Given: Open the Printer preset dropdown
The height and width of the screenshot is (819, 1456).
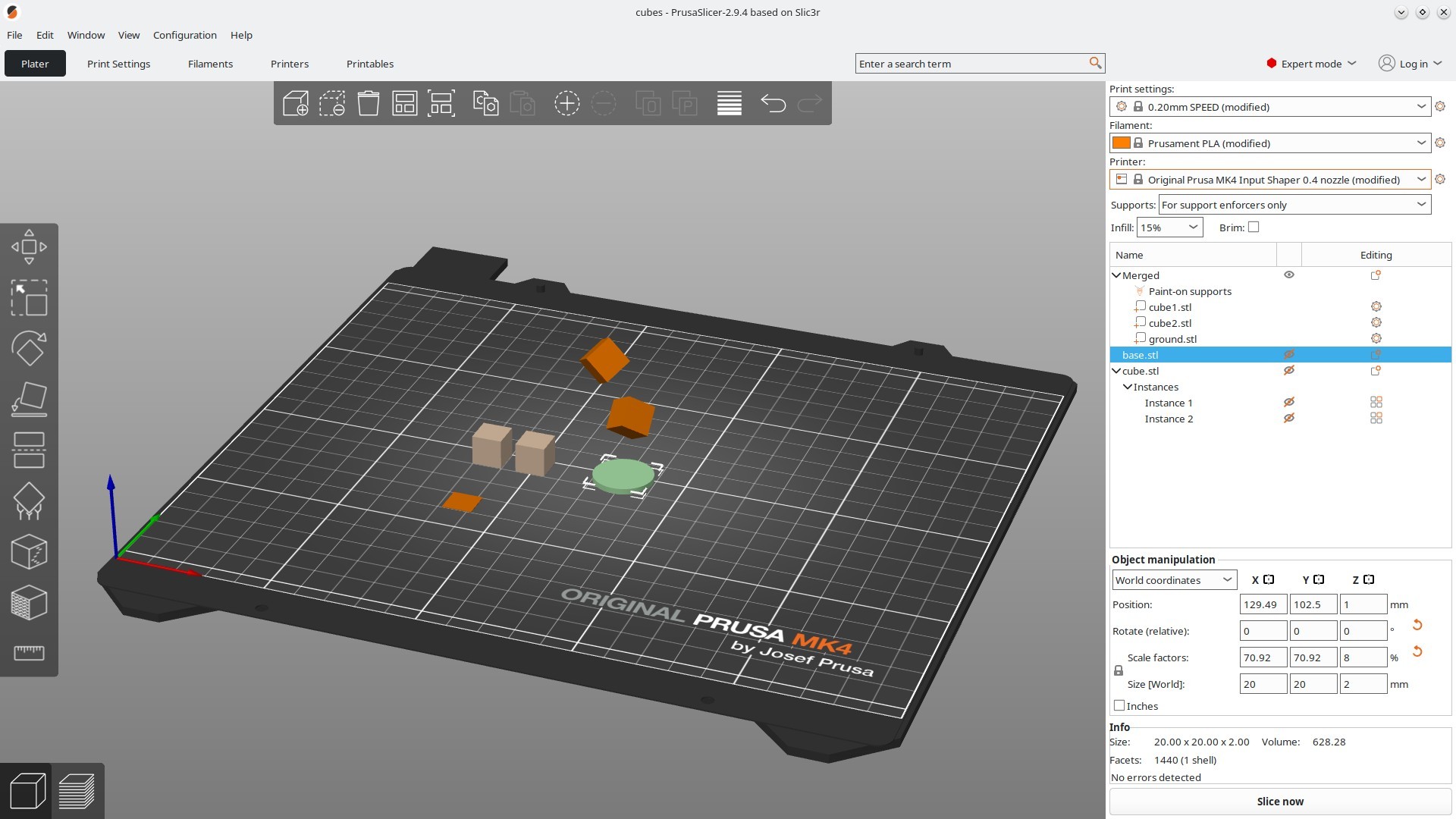Looking at the screenshot, I should pos(1270,180).
